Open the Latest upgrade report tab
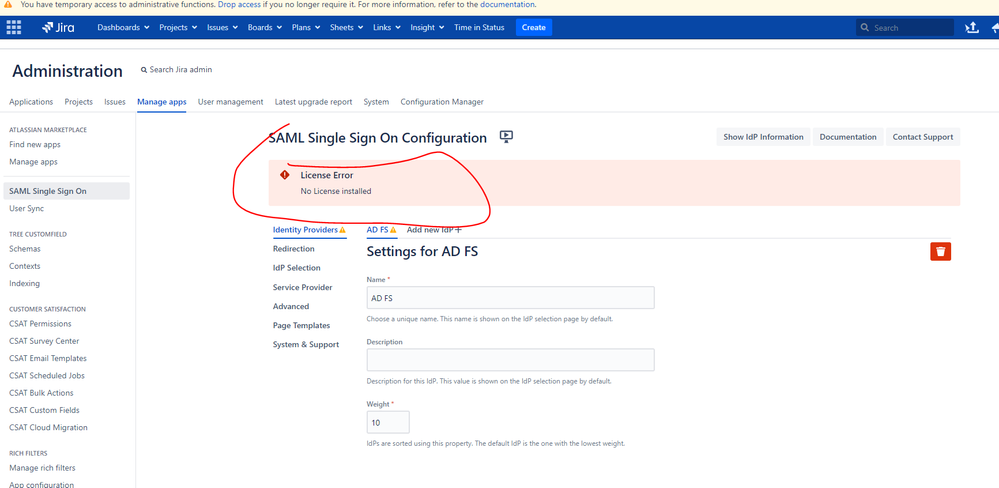Screen dimensions: 999x488 tap(313, 102)
